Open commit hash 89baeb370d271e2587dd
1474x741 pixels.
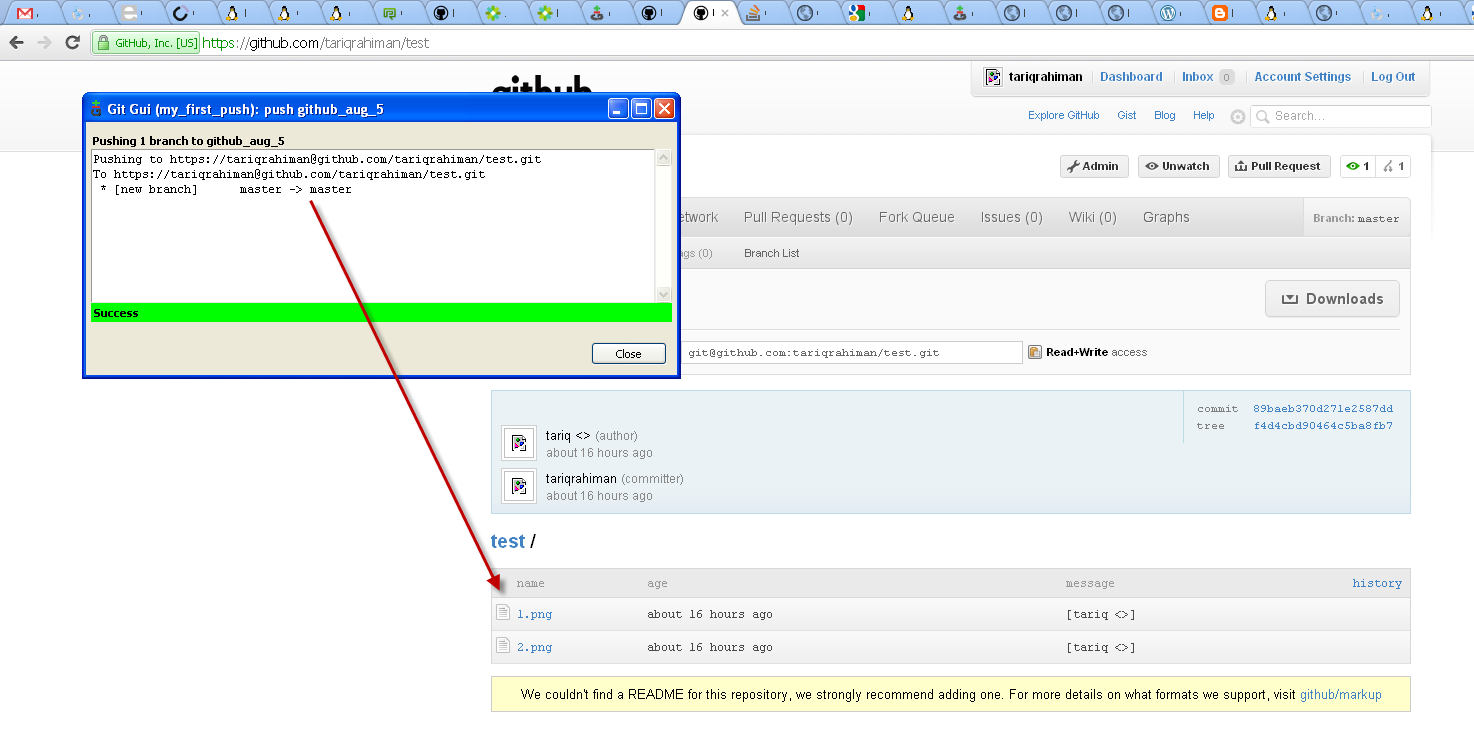1323,409
